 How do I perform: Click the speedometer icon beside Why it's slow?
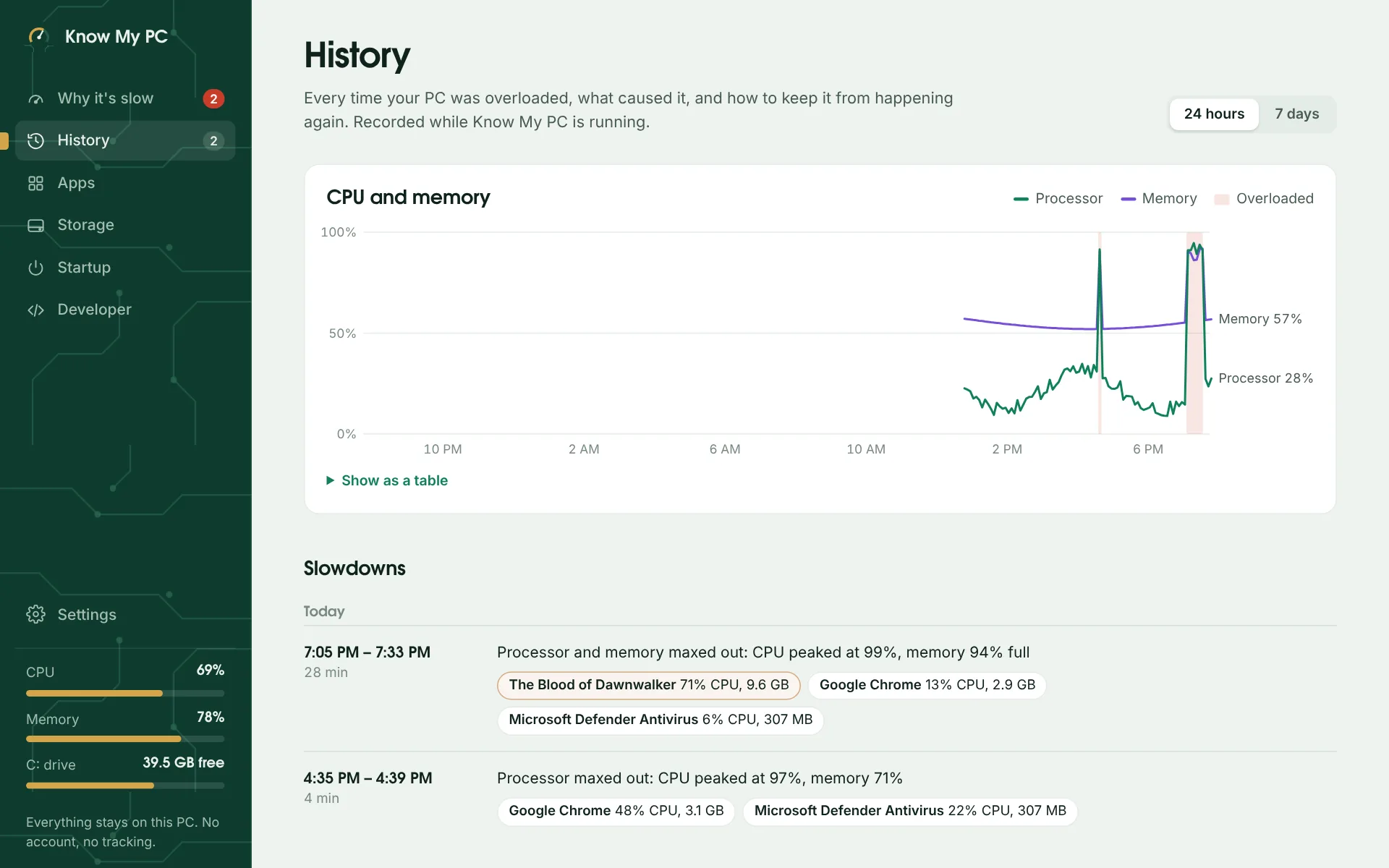pos(35,99)
